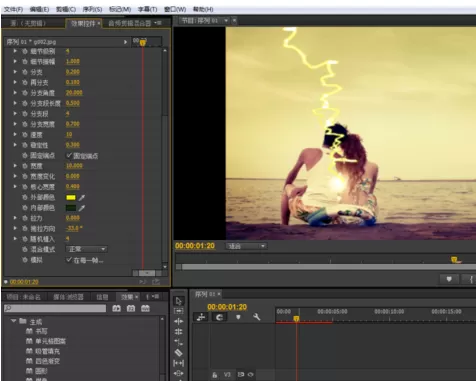Click the eyedropper next to 内部颜色
The height and width of the screenshot is (381, 476).
(82, 208)
